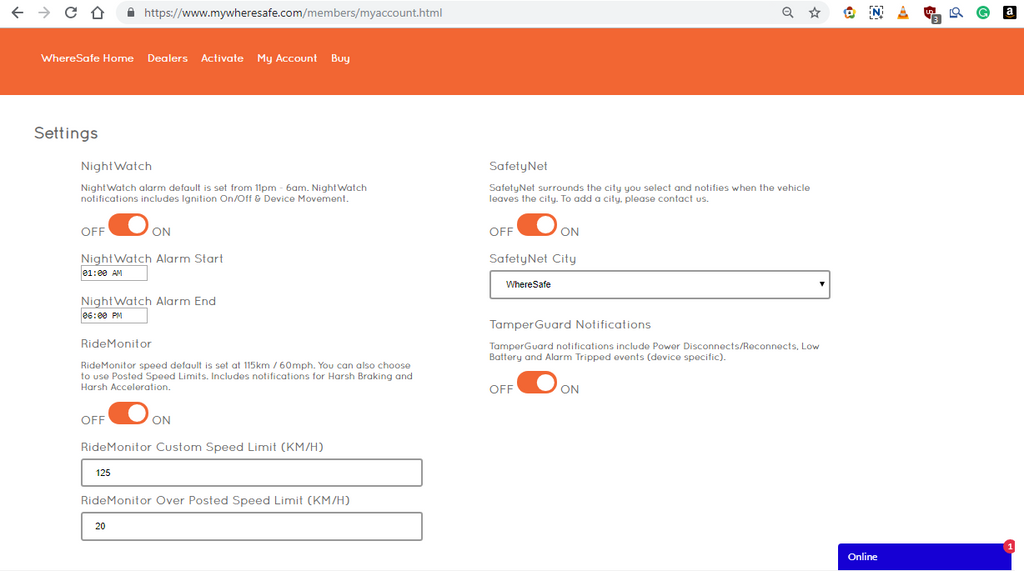Go back with the browser back arrow
1024x571 pixels.
[18, 12]
